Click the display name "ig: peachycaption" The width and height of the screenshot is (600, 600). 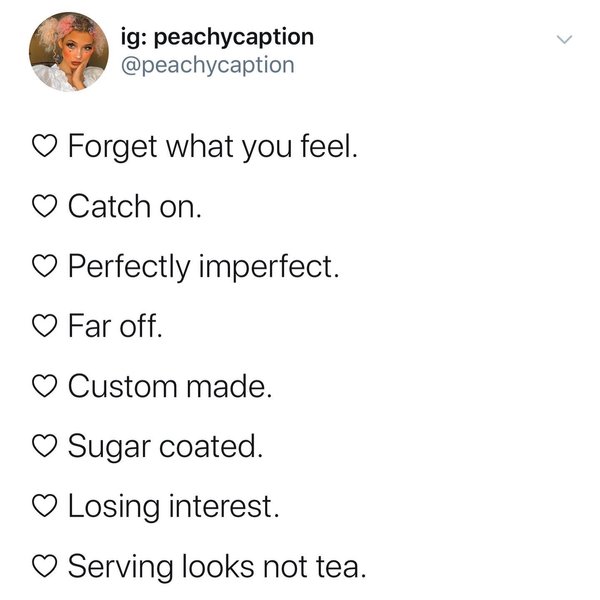coord(223,37)
